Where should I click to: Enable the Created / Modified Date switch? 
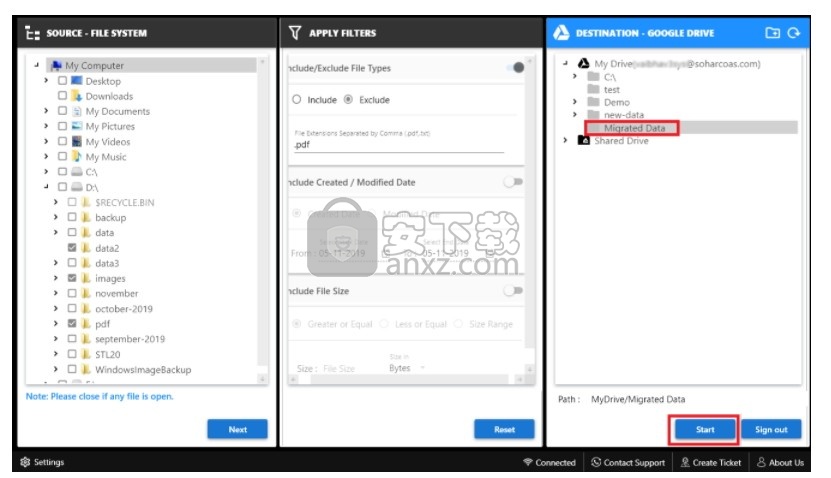pos(513,182)
